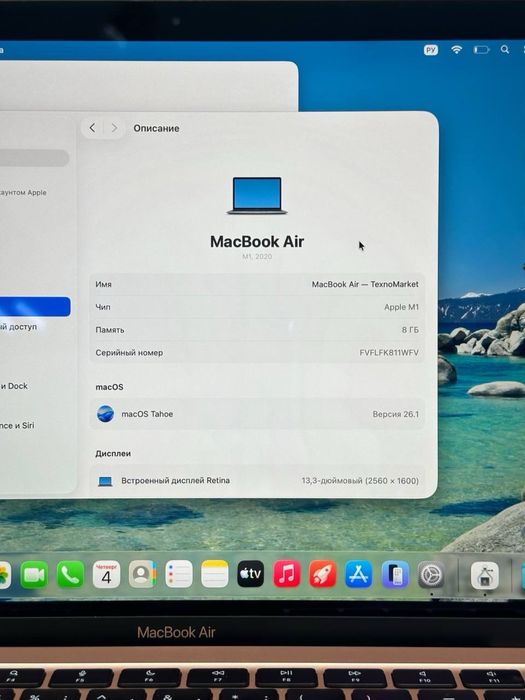Click the Имя row label

tap(104, 284)
